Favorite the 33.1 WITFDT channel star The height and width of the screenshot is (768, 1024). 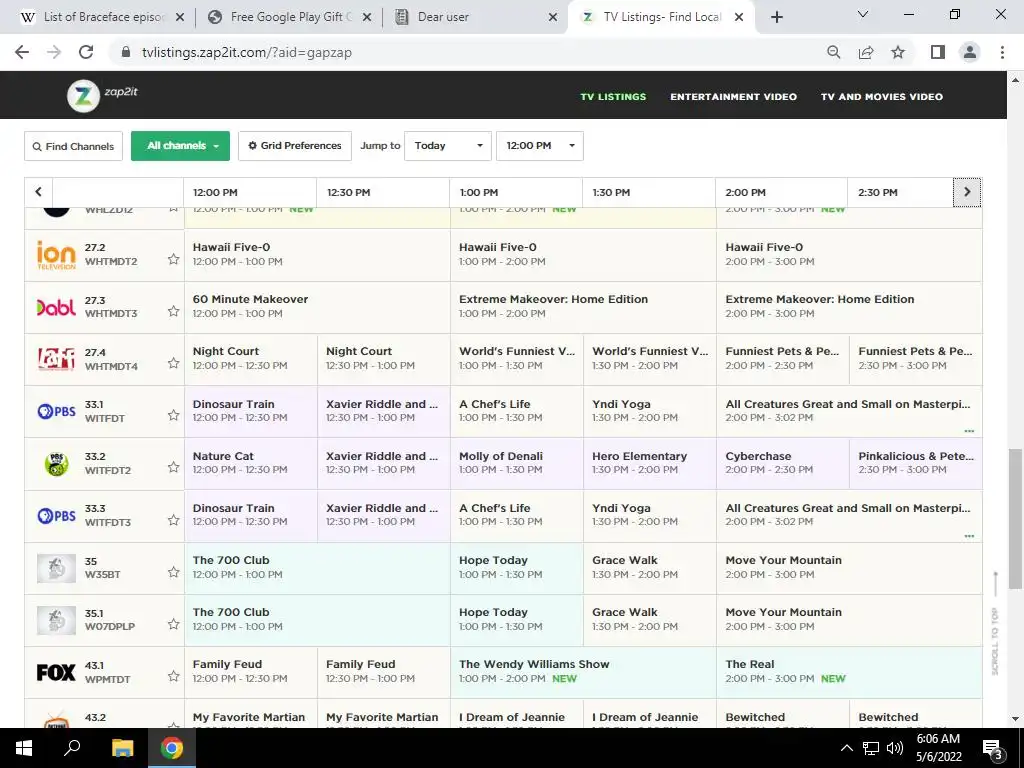point(173,415)
